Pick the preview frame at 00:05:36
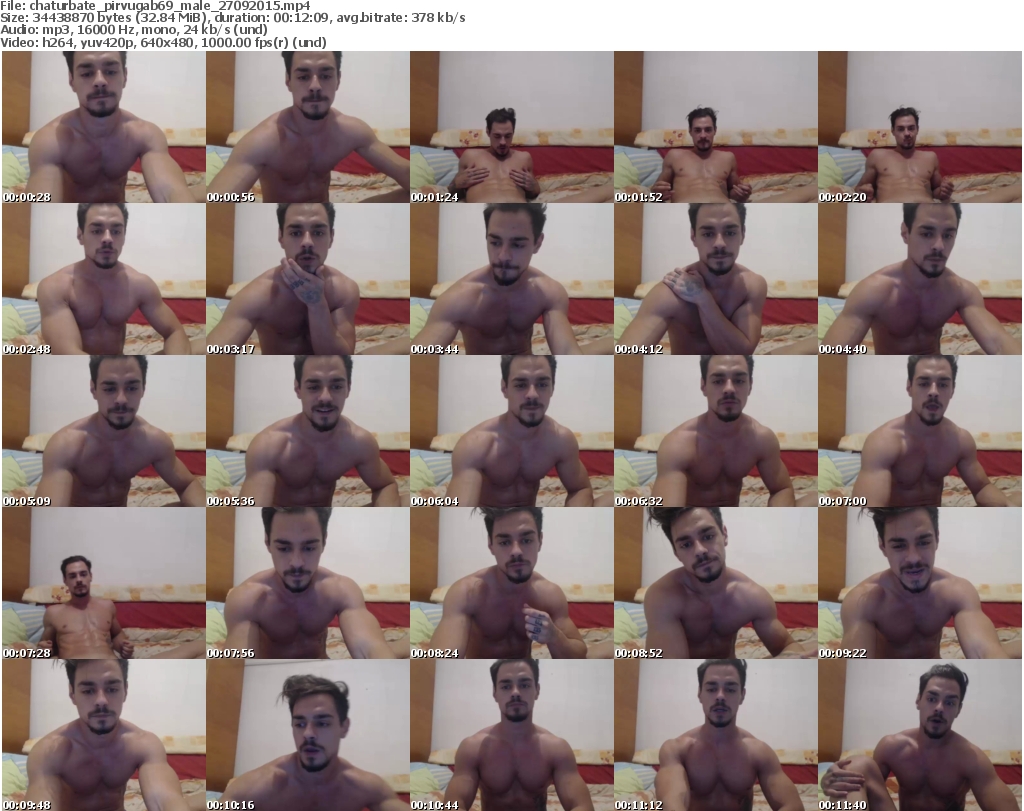The height and width of the screenshot is (811, 1024). (x=308, y=432)
